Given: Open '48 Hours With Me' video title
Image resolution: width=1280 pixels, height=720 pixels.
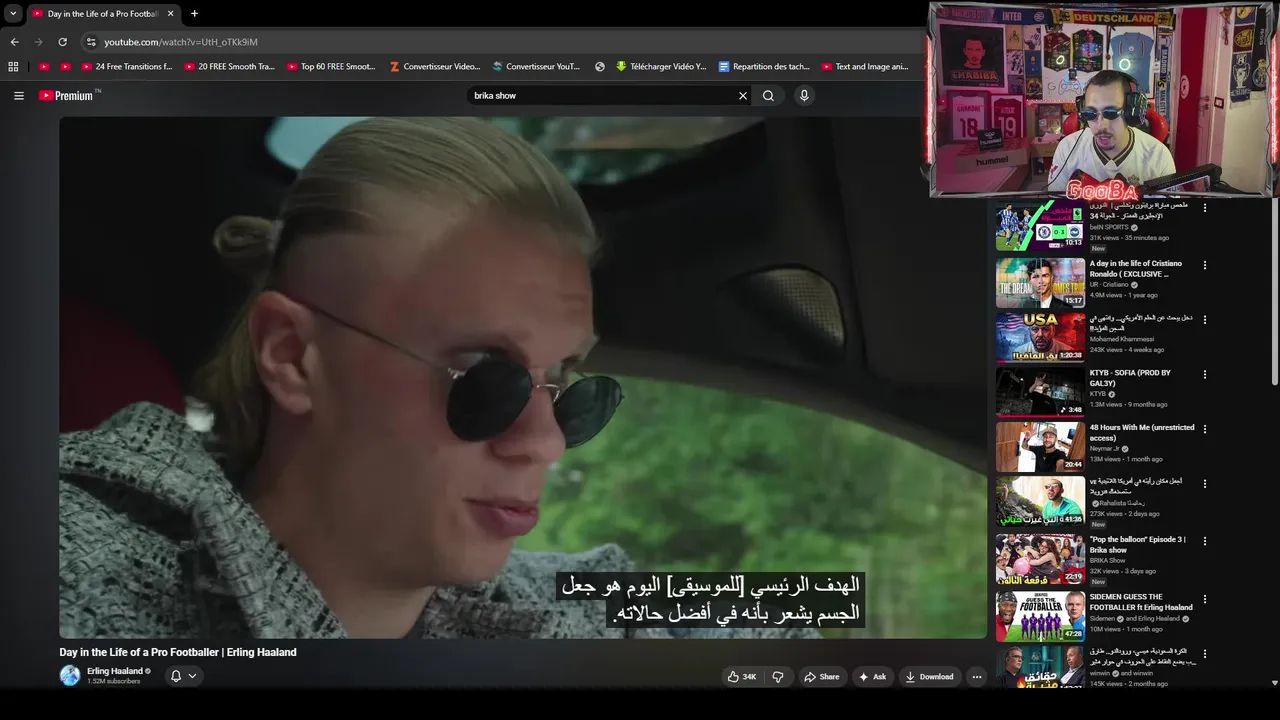Looking at the screenshot, I should point(1142,433).
